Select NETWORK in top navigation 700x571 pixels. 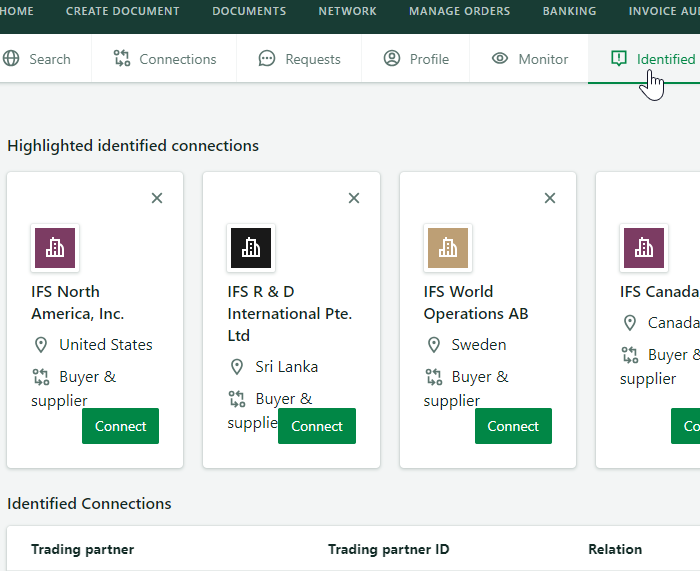pos(347,11)
